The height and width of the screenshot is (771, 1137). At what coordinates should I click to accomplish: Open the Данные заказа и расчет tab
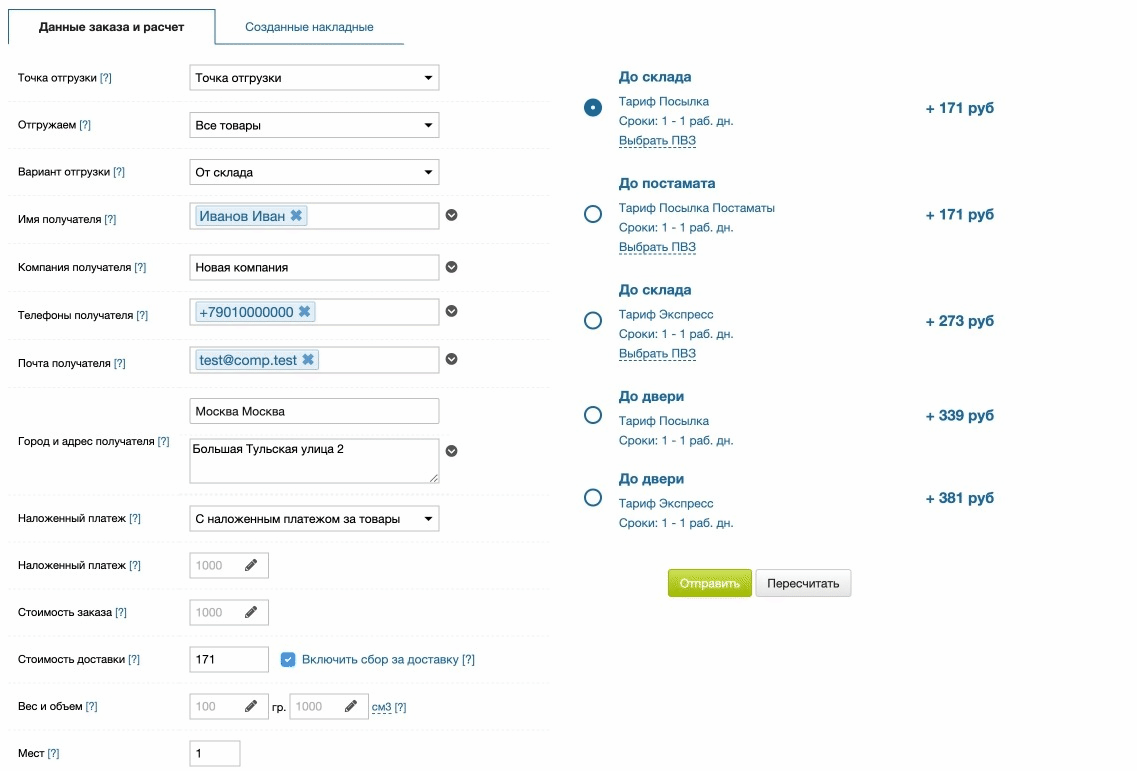(x=111, y=27)
